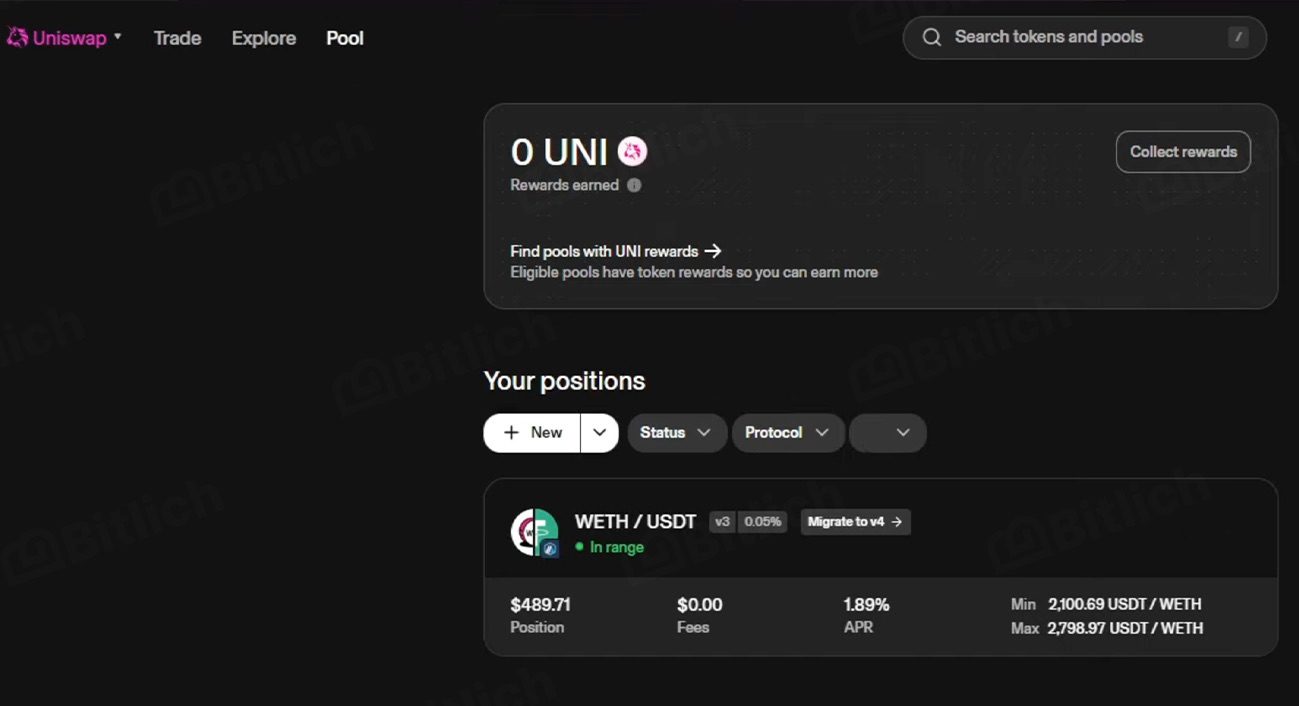The width and height of the screenshot is (1299, 706).
Task: Switch to the Pool page
Action: coord(344,38)
